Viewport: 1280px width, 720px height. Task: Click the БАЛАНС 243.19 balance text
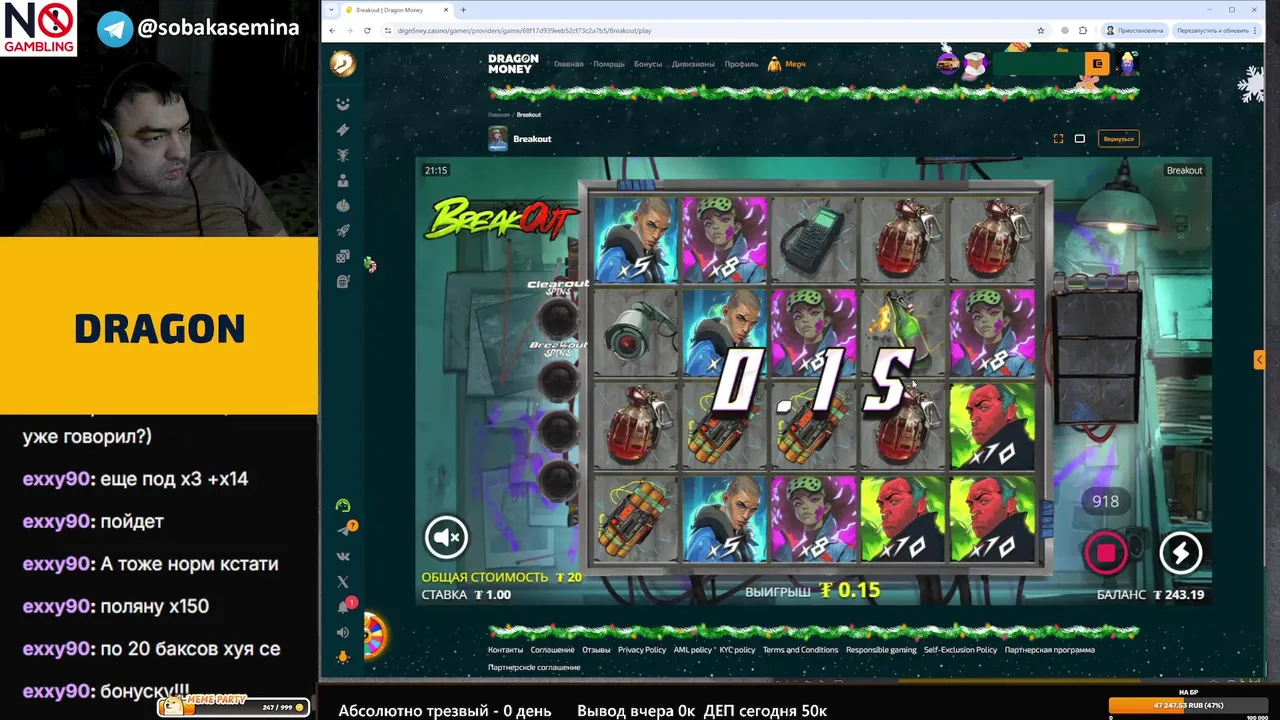coord(1150,594)
